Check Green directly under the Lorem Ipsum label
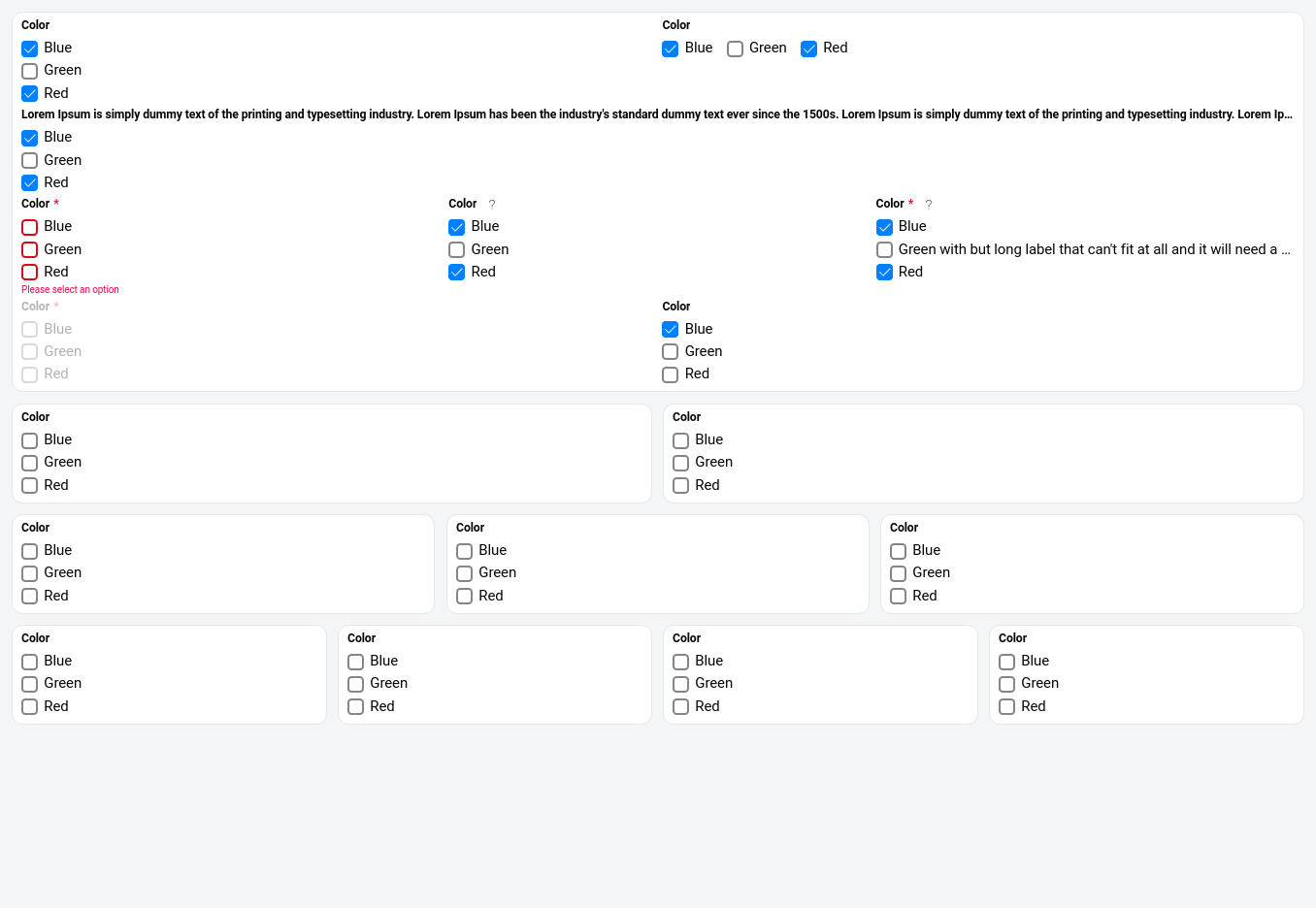 [x=30, y=161]
